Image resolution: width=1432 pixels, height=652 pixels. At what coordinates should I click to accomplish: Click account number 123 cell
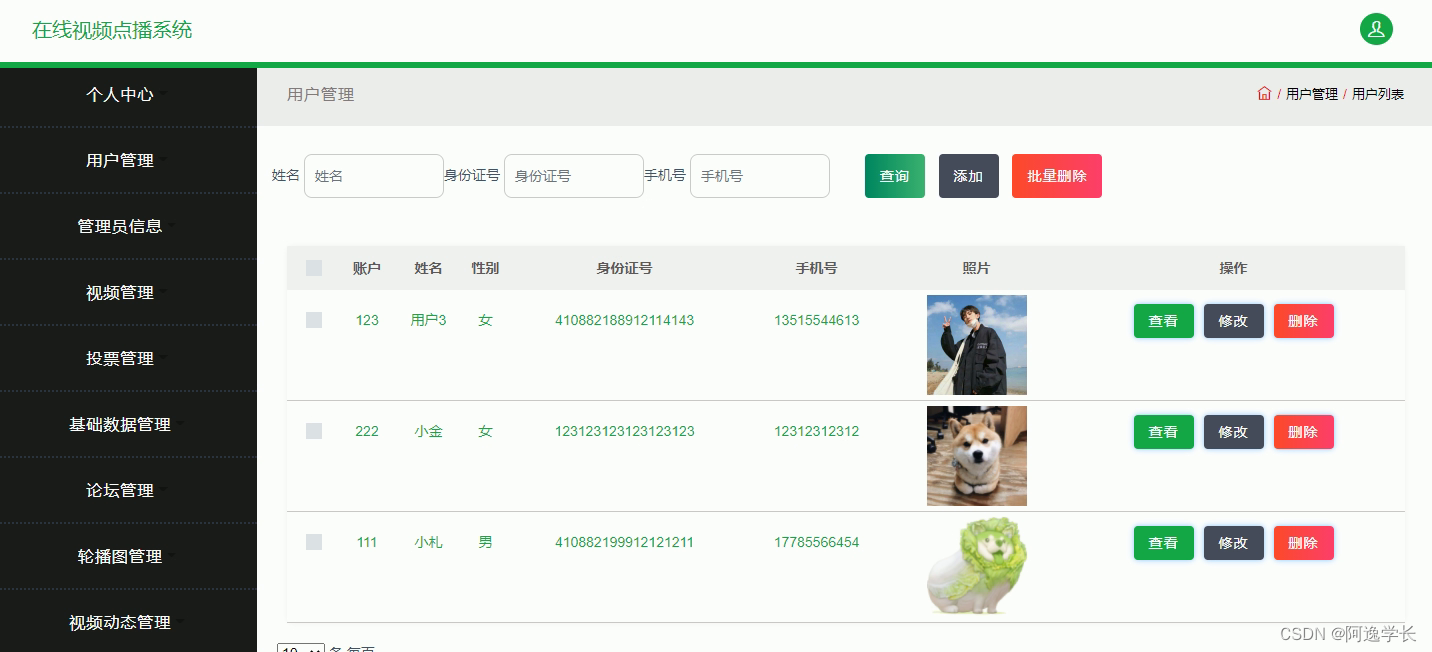pos(367,320)
